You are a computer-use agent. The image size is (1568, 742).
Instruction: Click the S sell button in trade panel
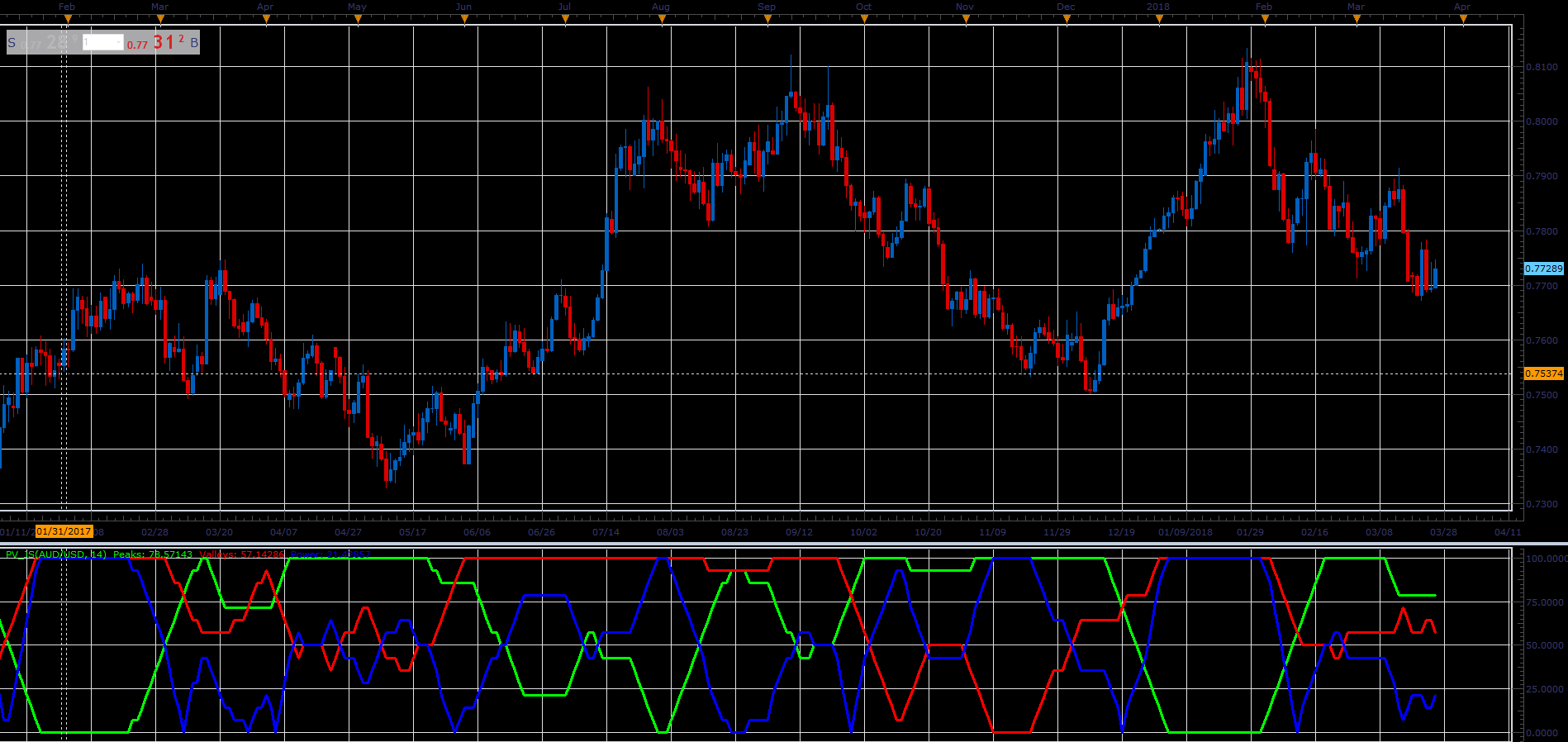click(x=12, y=42)
